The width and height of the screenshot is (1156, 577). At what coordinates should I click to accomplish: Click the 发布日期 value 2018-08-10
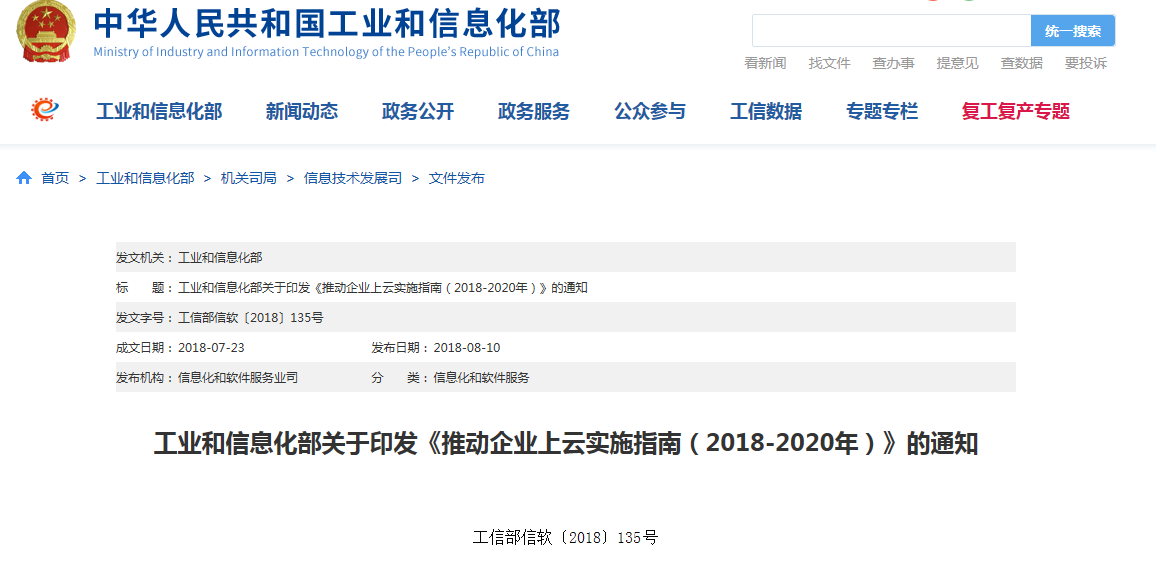point(467,348)
